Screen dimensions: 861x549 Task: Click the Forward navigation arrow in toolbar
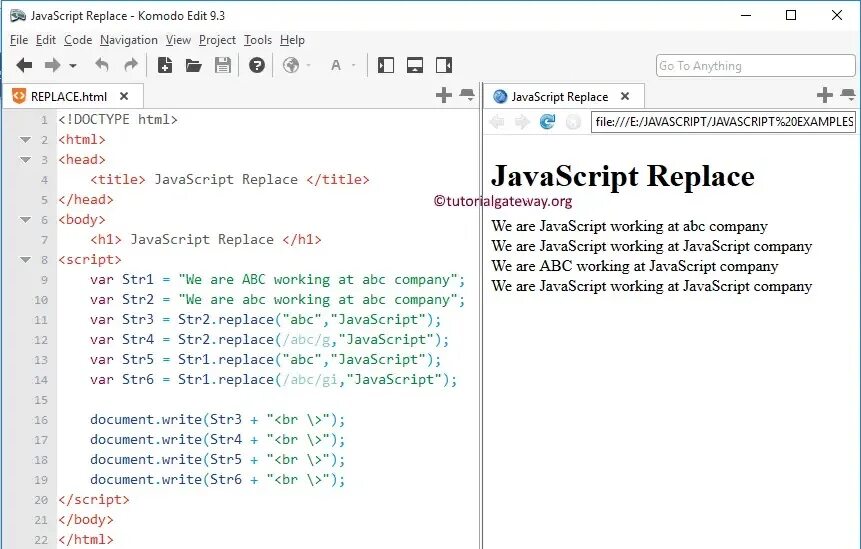point(53,66)
